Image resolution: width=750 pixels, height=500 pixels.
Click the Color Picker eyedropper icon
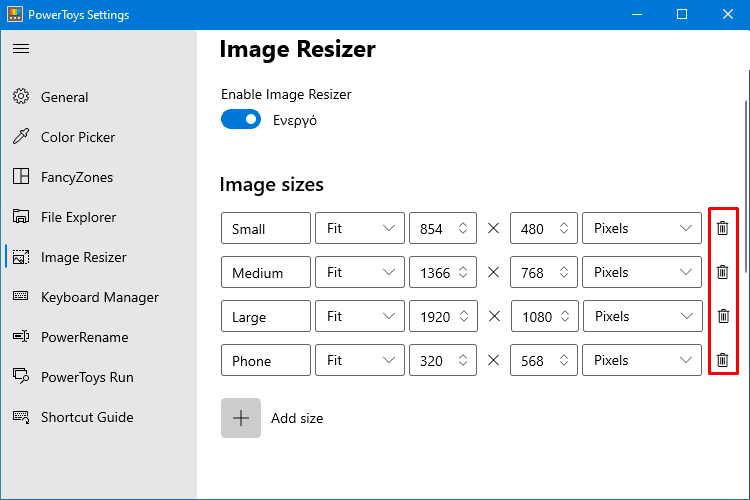[x=21, y=137]
